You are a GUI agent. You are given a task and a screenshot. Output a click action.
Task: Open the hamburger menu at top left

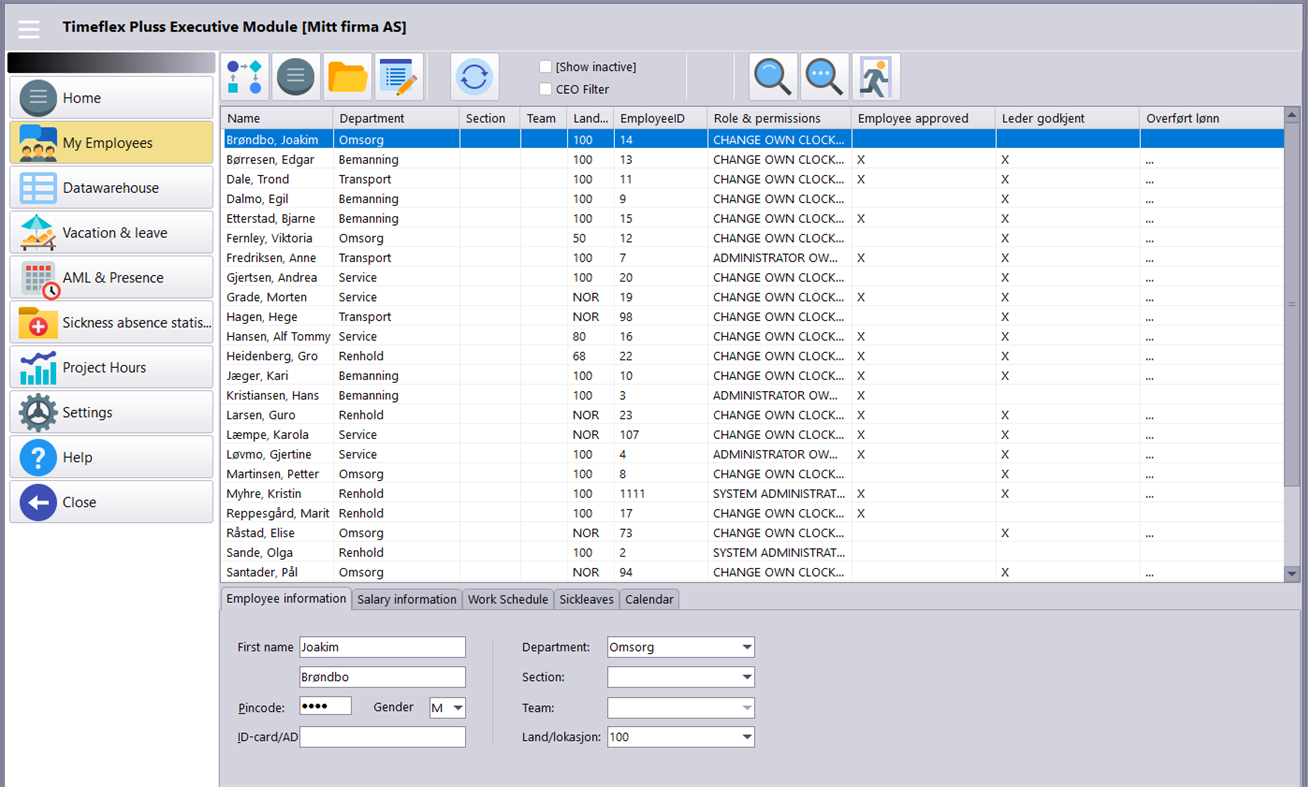[x=28, y=27]
